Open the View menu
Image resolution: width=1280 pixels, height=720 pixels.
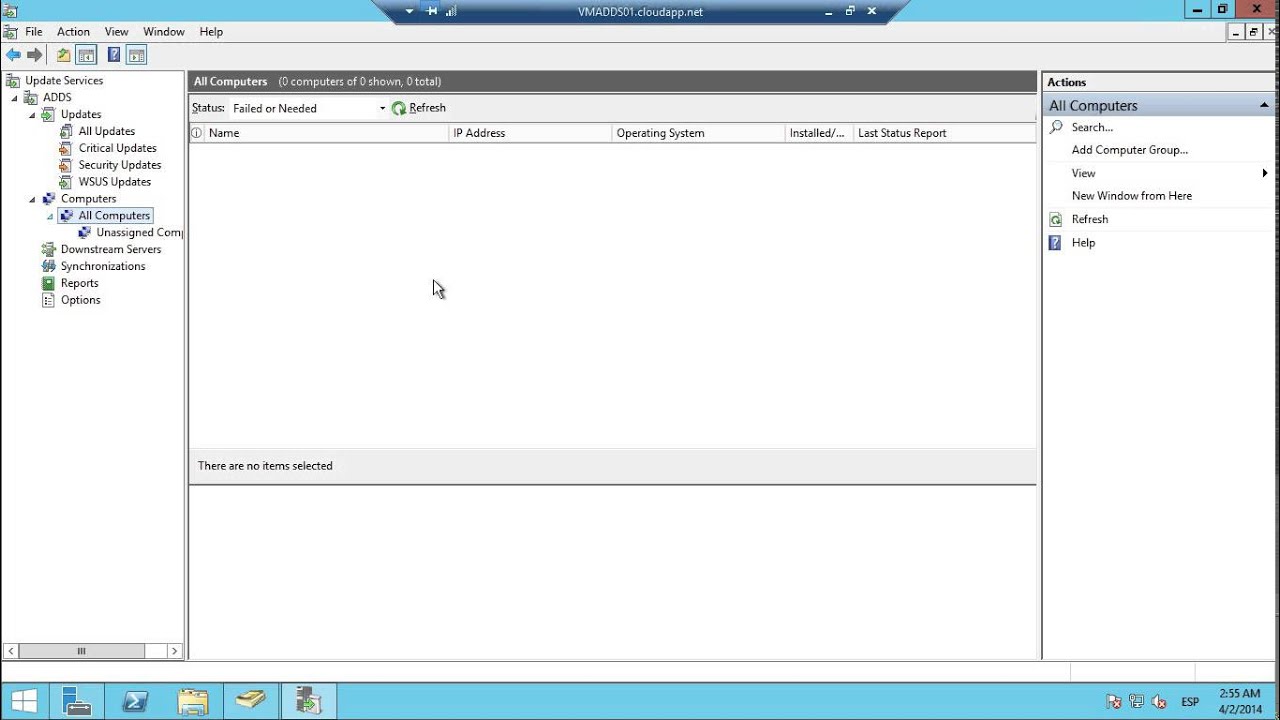[116, 32]
